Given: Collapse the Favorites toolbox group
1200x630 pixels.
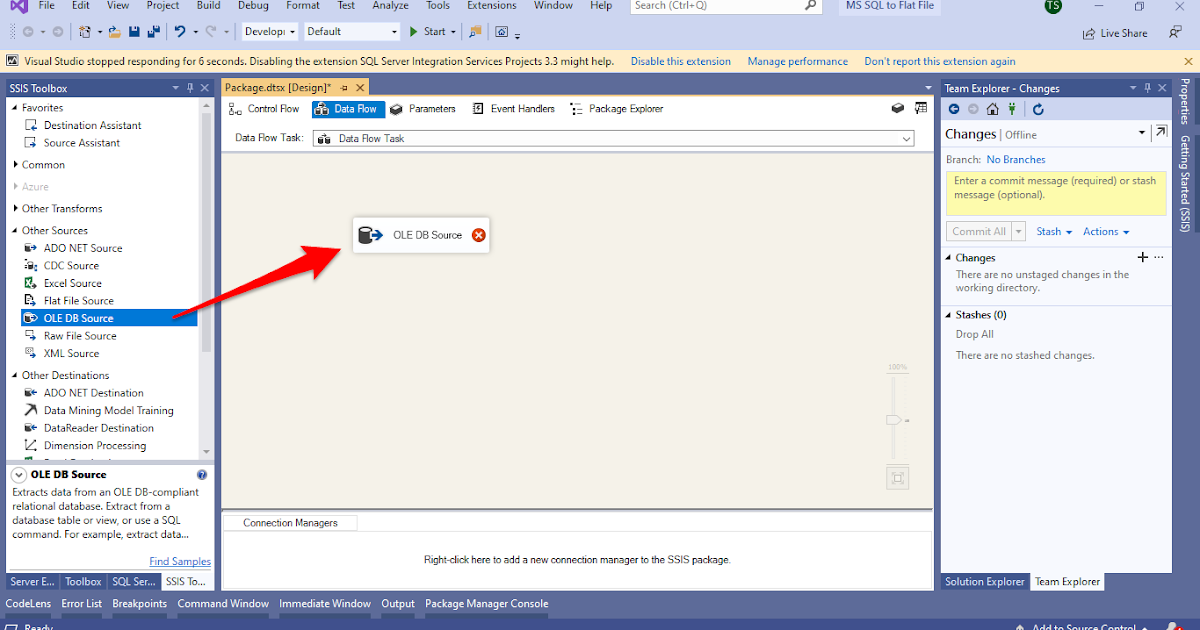Looking at the screenshot, I should click(x=15, y=108).
